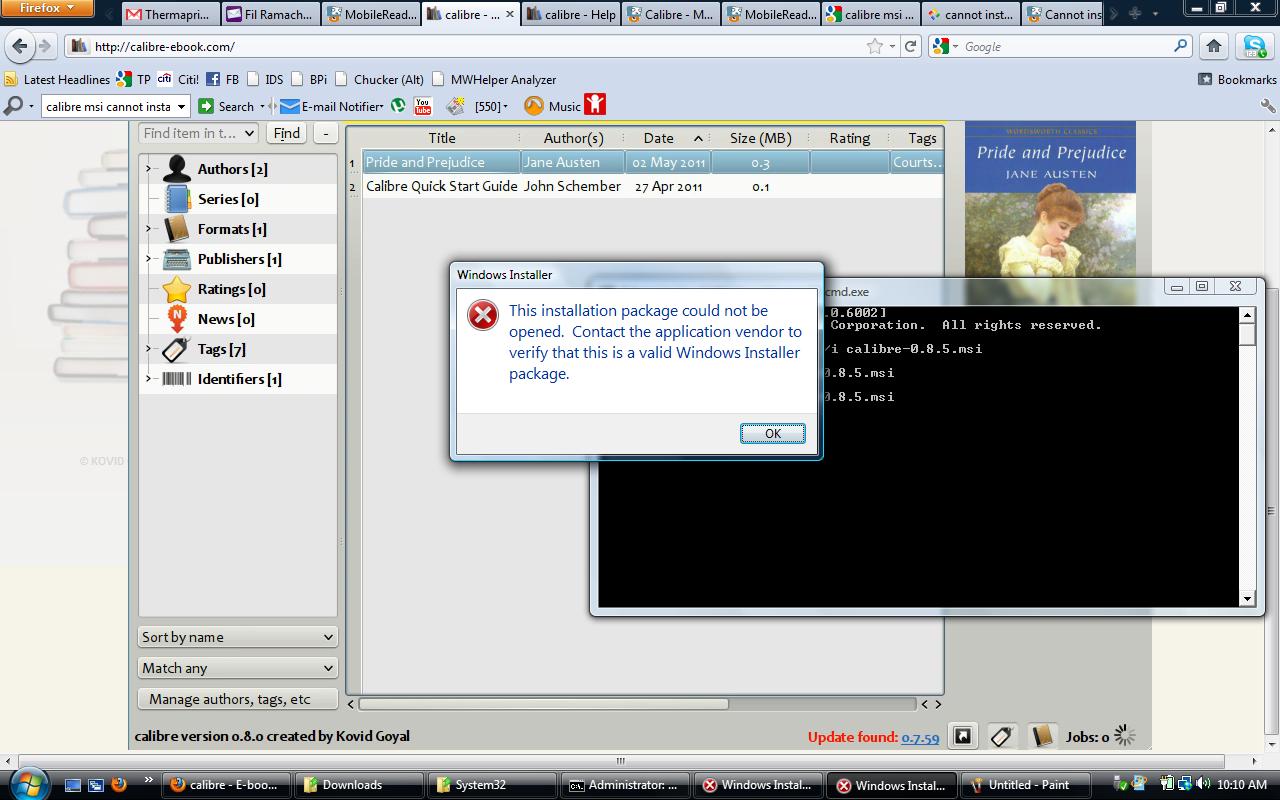The width and height of the screenshot is (1280, 800).
Task: Open the orange Firefox menu button
Action: pos(47,9)
